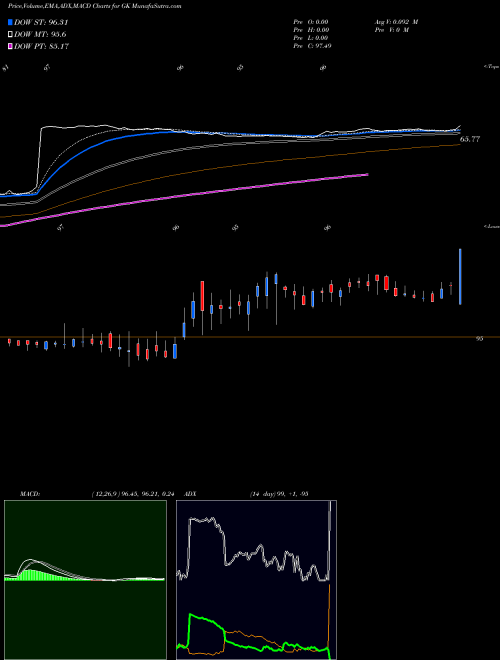This screenshot has height=660, width=500.
Task: Click the tall blue final candlestick
Action: pos(460,277)
